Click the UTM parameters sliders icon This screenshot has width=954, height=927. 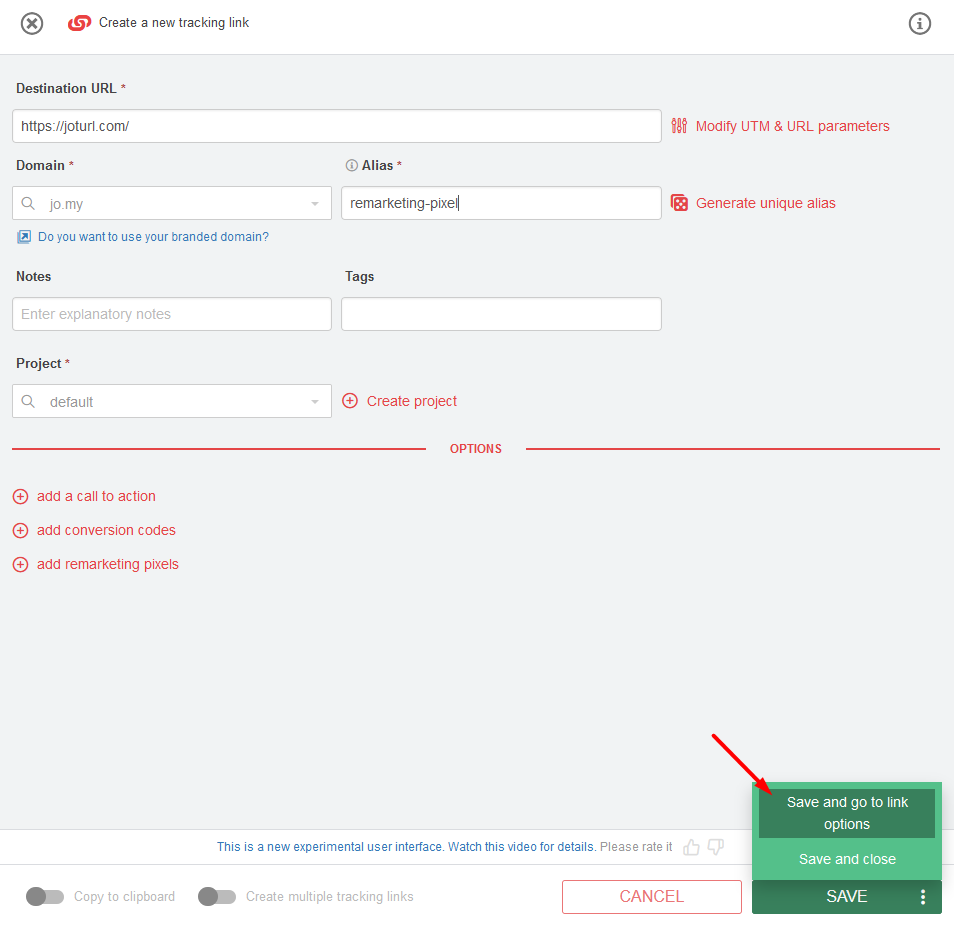679,126
